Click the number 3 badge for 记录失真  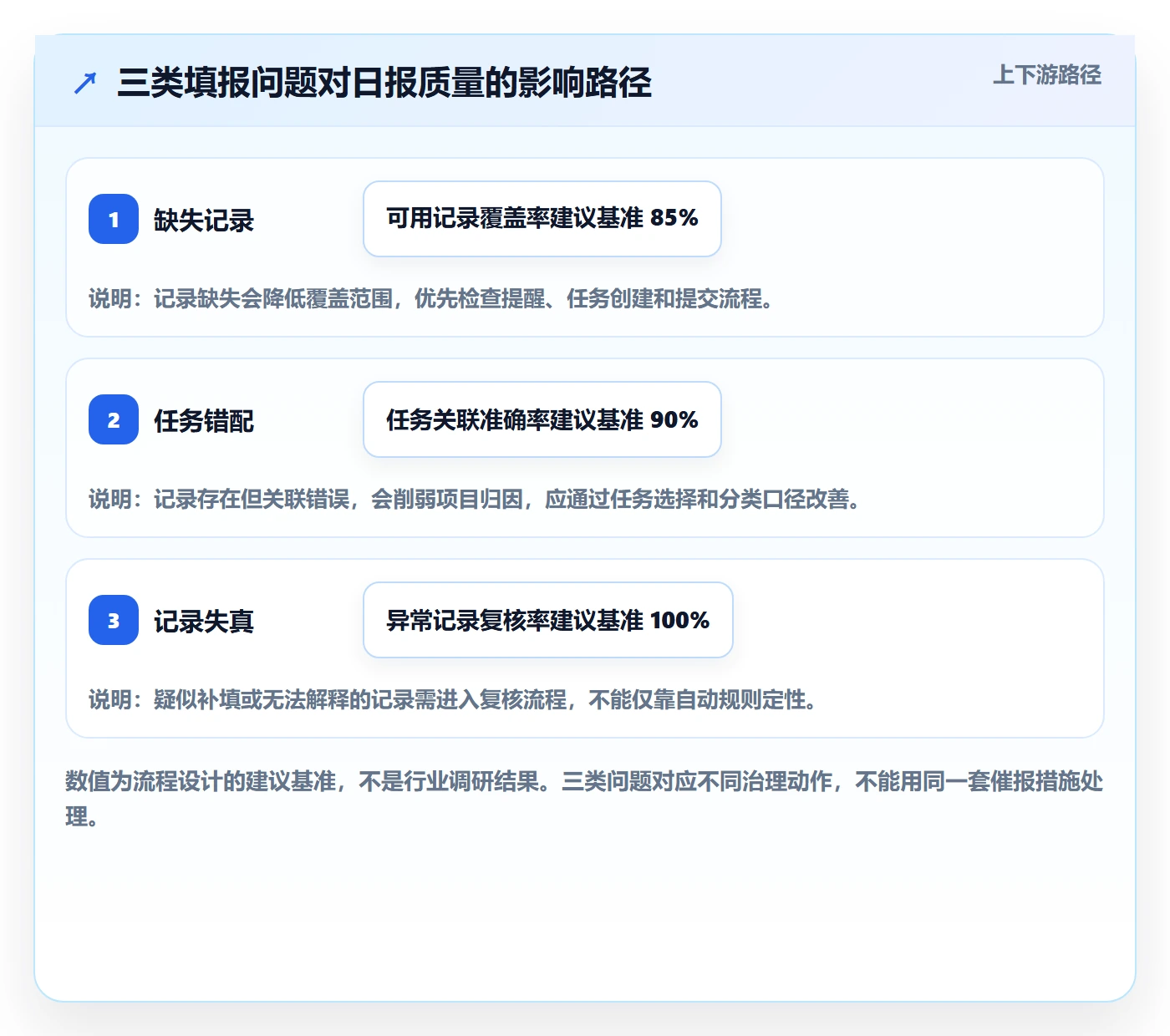[x=114, y=620]
